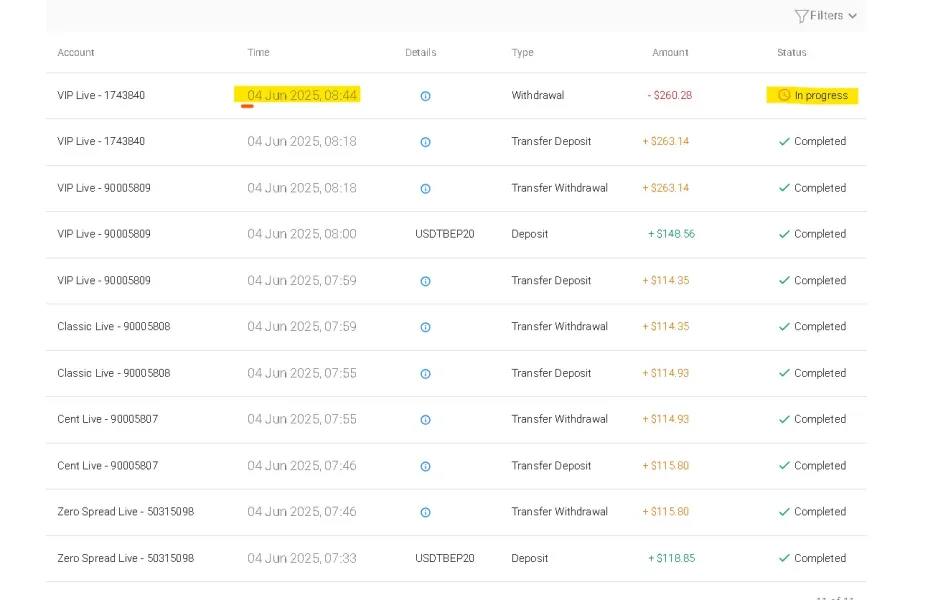The image size is (938, 600).
Task: Open info icon for Classic Live Transfer Deposit
Action: tap(425, 374)
